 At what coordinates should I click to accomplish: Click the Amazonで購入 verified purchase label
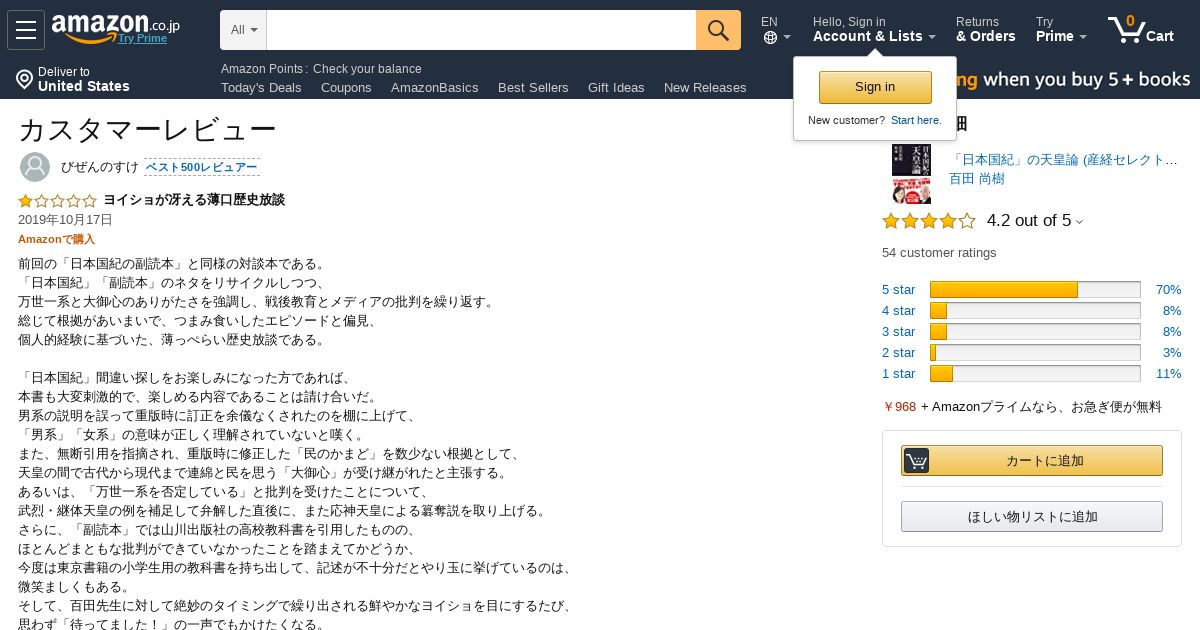(x=56, y=240)
